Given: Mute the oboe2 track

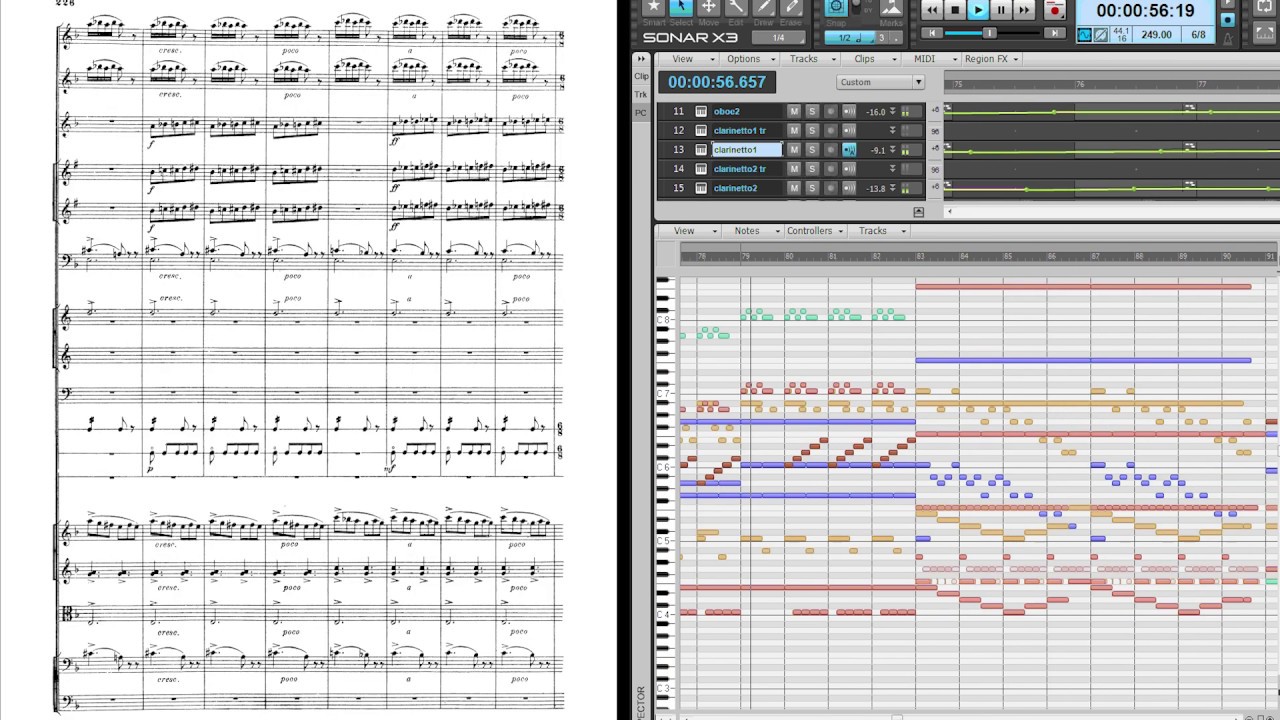Looking at the screenshot, I should (x=794, y=111).
